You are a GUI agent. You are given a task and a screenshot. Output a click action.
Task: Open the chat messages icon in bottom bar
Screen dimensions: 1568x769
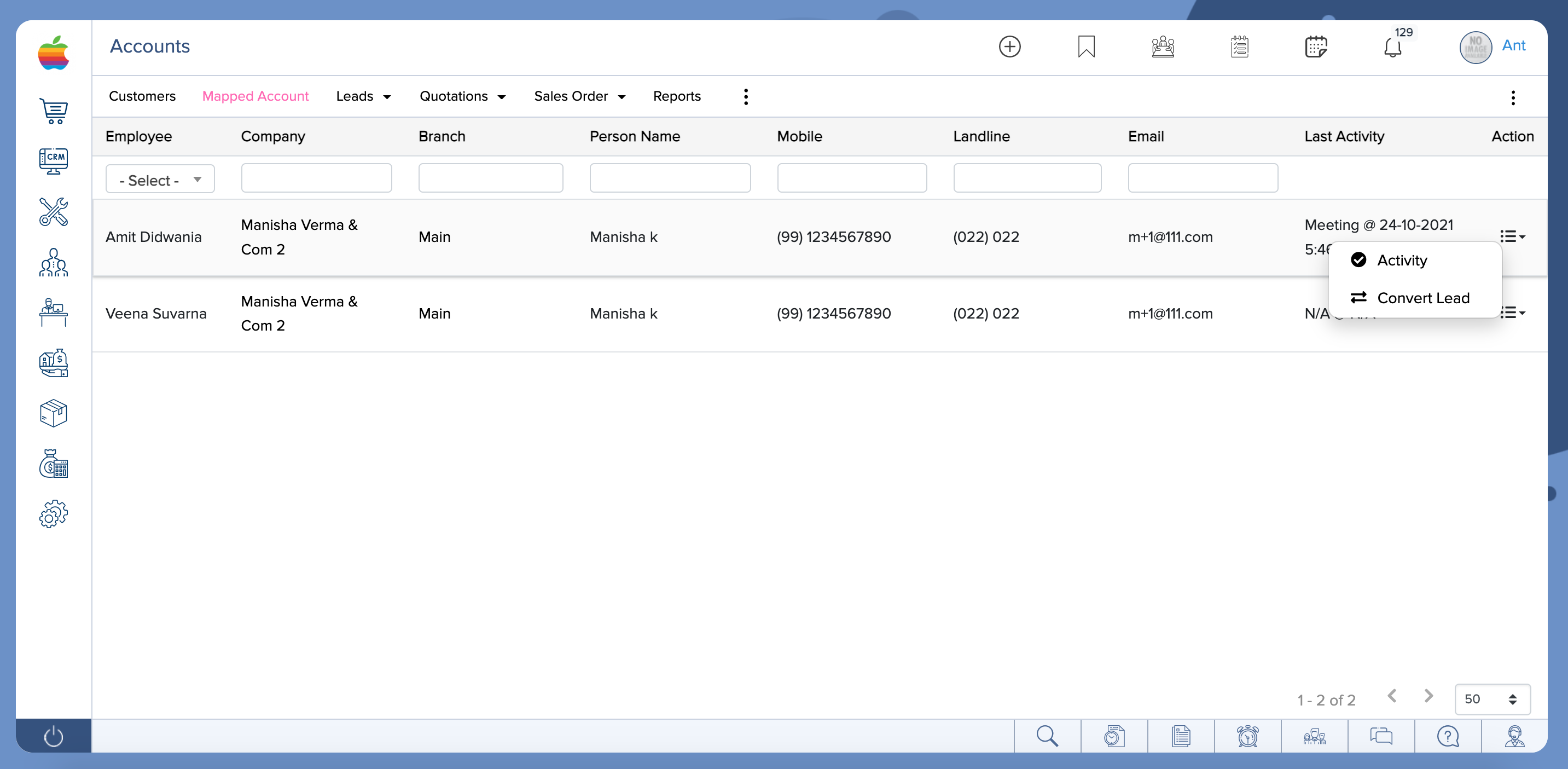(x=1381, y=736)
